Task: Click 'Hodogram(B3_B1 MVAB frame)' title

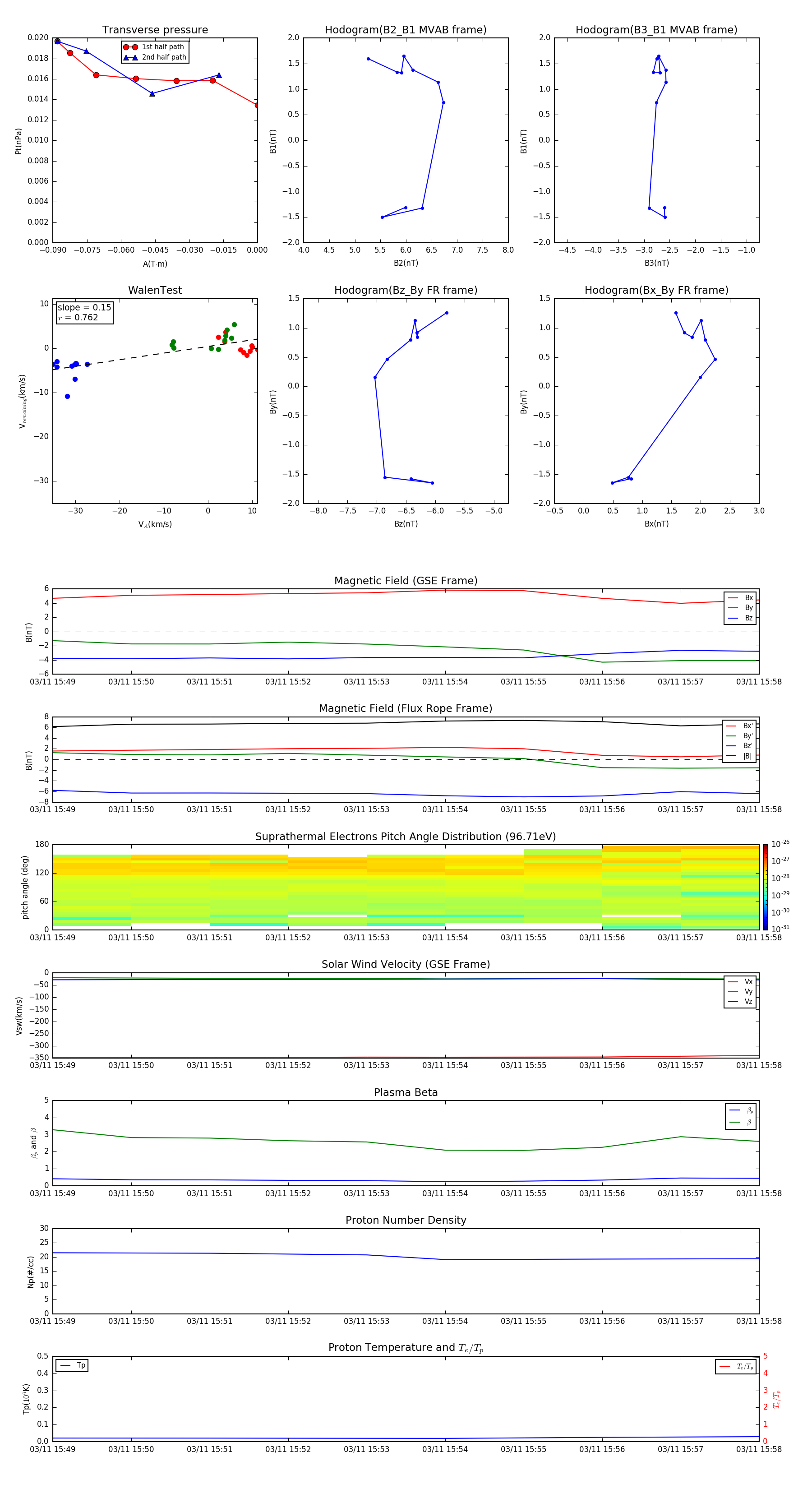Action: [x=656, y=29]
